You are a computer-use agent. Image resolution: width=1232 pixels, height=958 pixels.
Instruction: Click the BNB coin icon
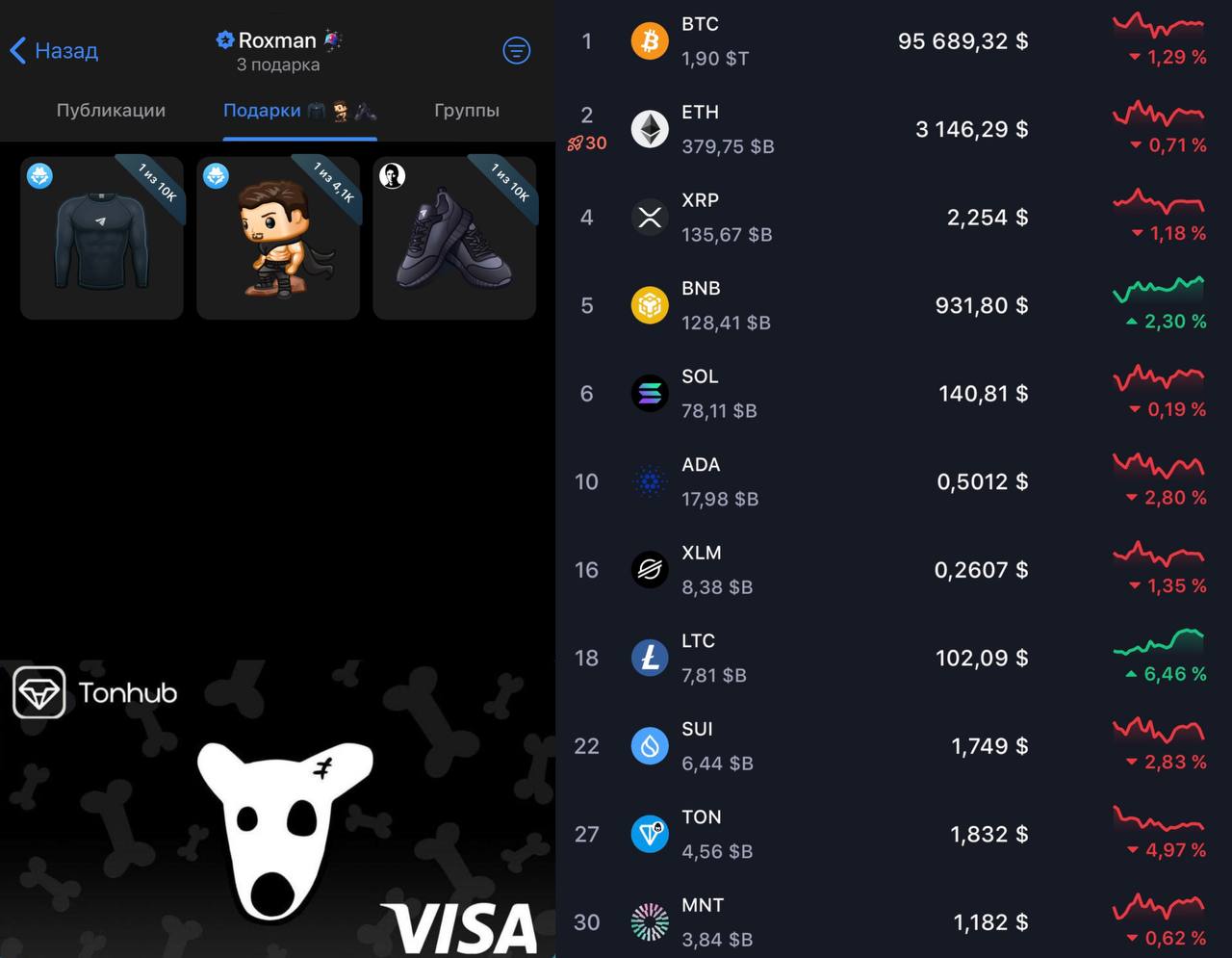tap(650, 305)
